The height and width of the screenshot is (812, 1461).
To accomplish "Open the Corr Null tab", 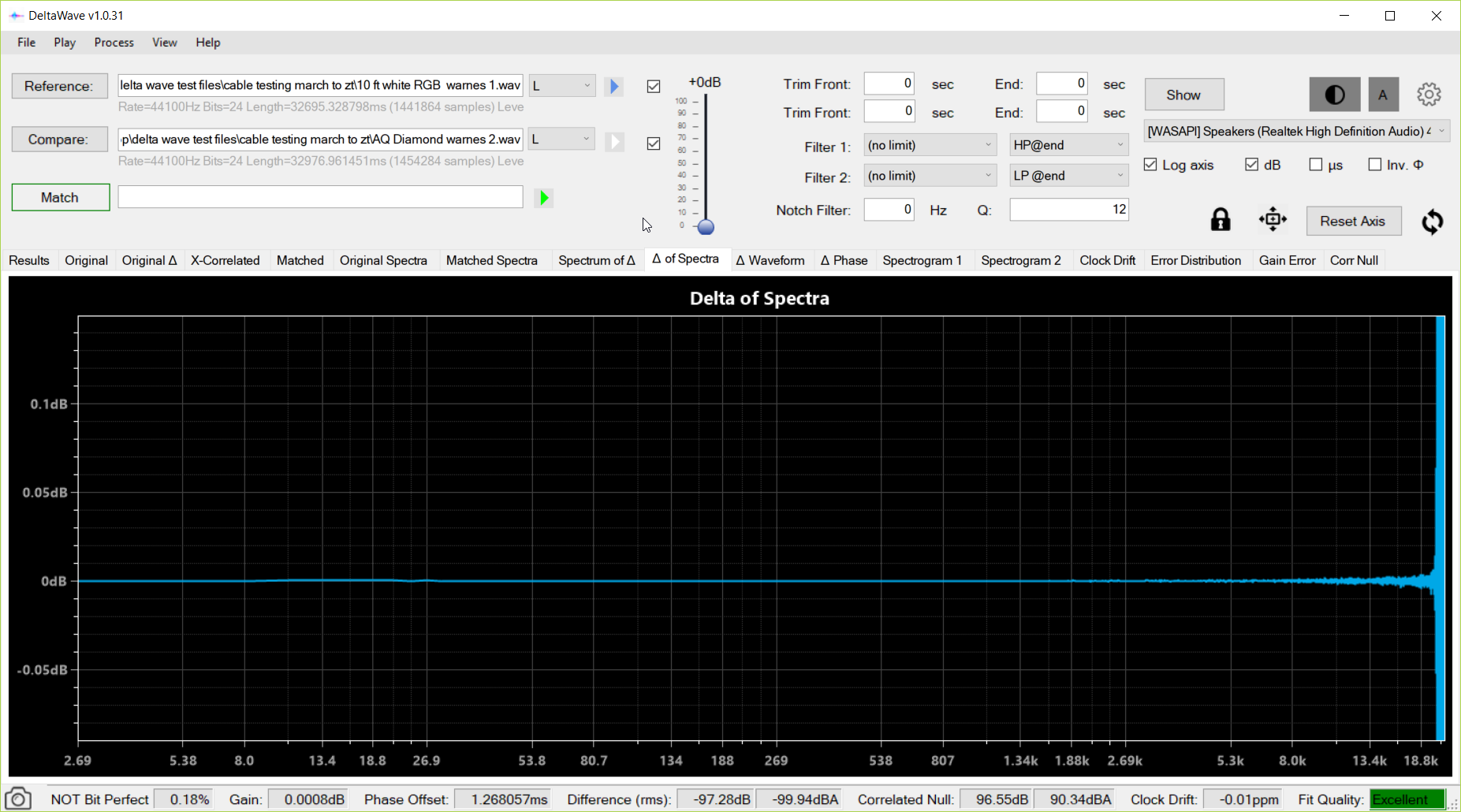I will pos(1355,260).
